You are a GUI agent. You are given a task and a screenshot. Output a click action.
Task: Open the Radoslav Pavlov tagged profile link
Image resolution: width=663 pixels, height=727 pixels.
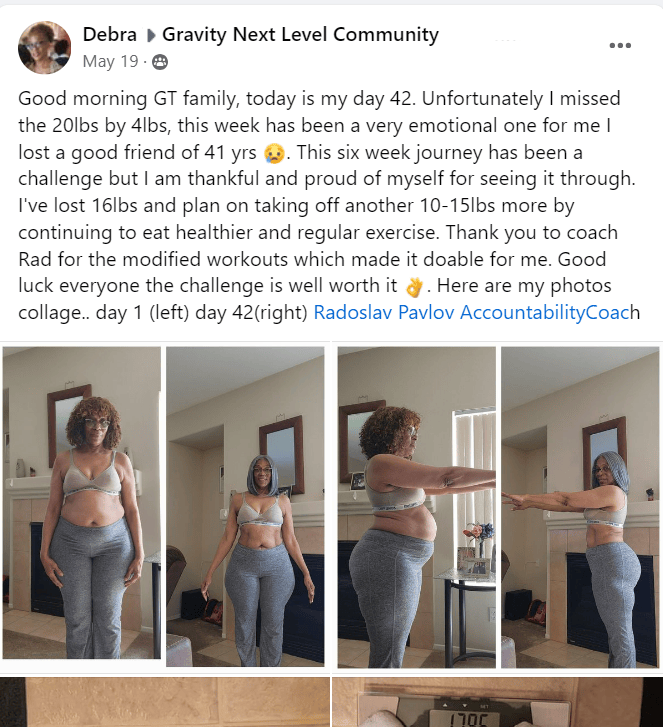click(384, 312)
